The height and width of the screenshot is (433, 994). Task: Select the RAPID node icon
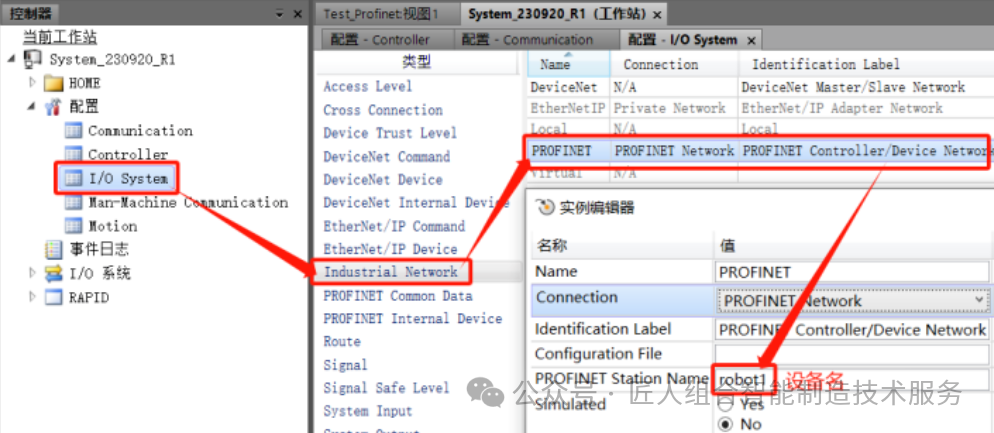(53, 298)
